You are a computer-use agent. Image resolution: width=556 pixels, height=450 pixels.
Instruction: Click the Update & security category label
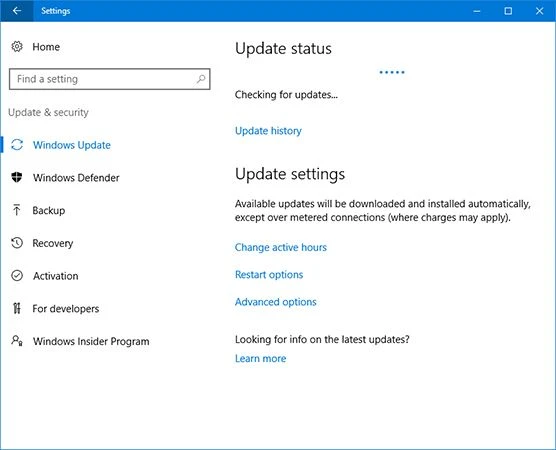pos(48,112)
